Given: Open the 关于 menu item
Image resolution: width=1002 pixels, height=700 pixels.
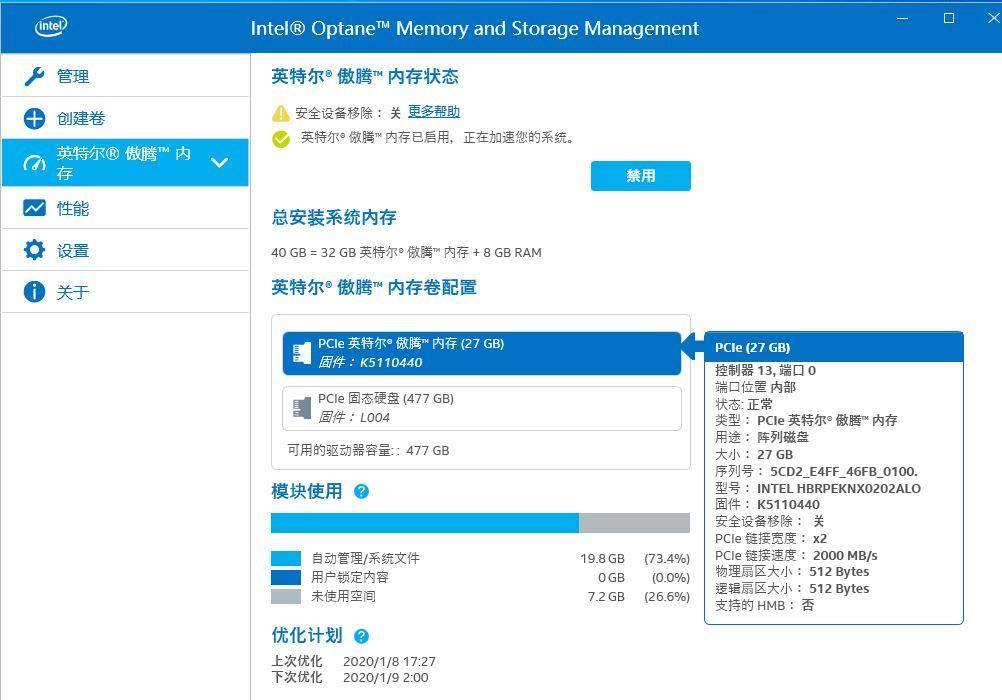Looking at the screenshot, I should [125, 292].
